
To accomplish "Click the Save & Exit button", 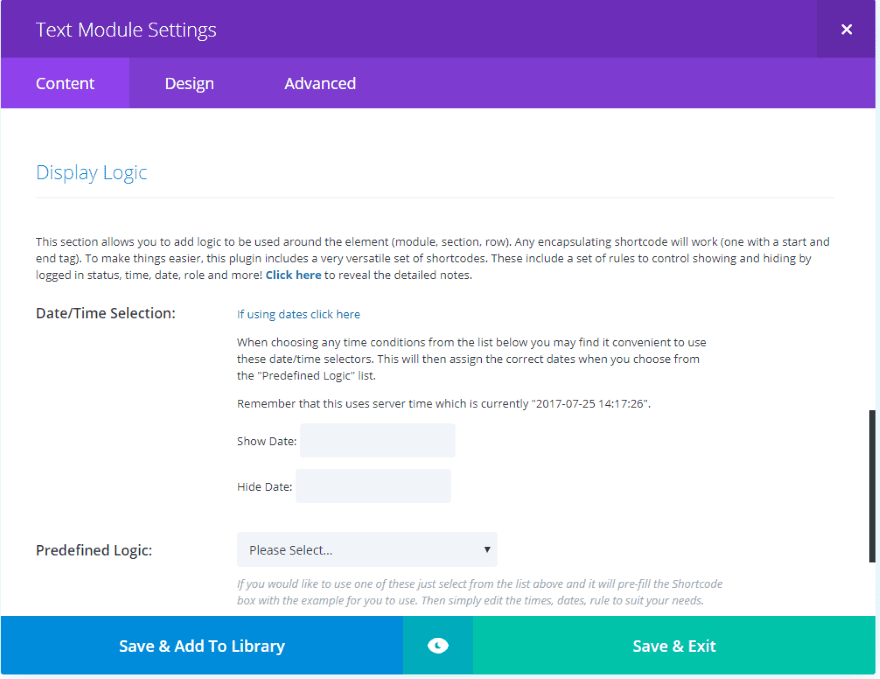I will (674, 646).
